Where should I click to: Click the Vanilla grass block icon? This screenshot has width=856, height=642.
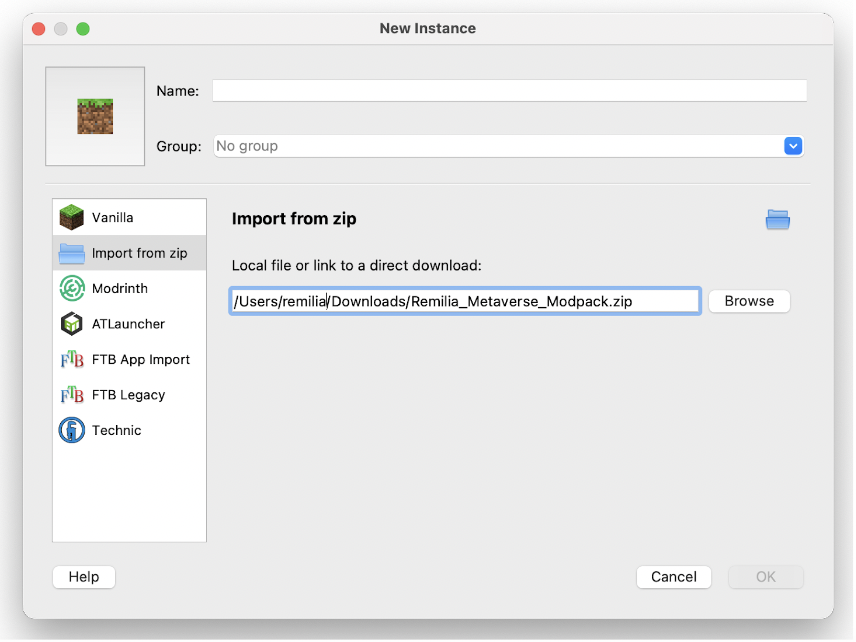72,217
